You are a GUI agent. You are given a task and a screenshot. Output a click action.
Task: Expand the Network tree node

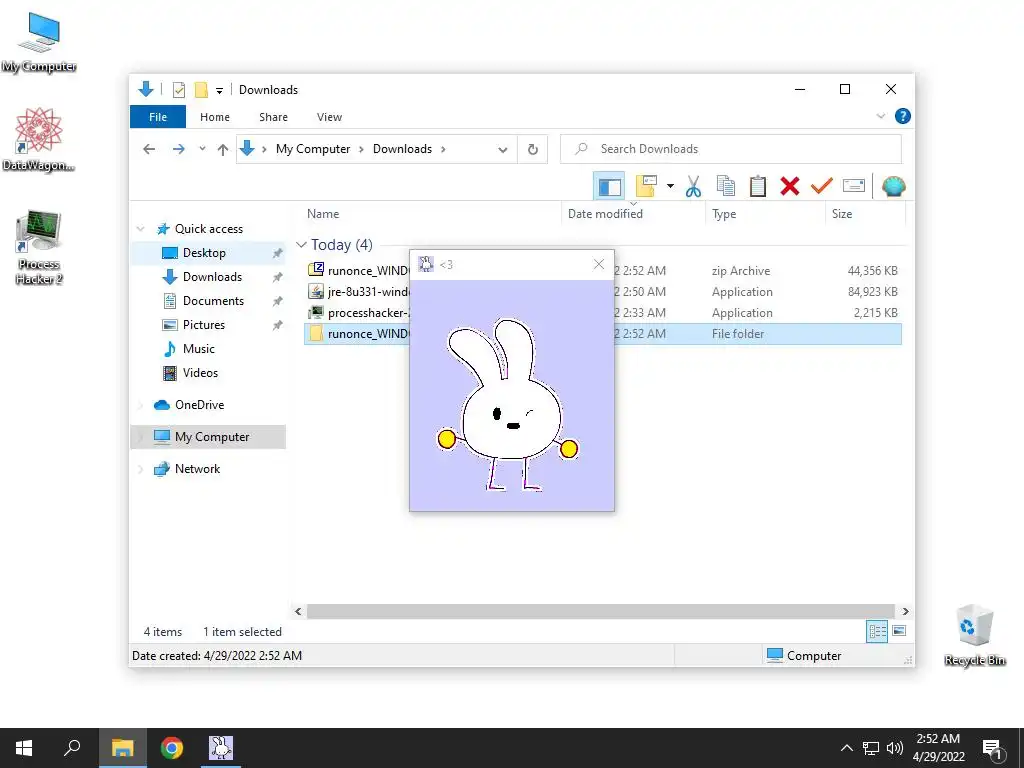pyautogui.click(x=140, y=469)
